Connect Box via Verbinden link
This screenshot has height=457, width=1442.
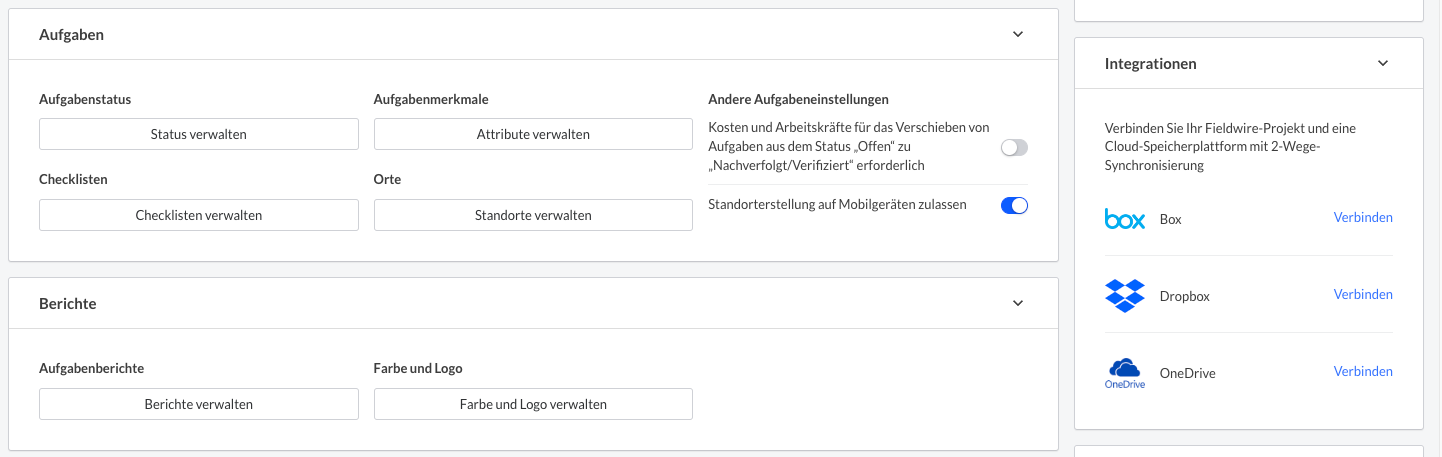pyautogui.click(x=1363, y=218)
